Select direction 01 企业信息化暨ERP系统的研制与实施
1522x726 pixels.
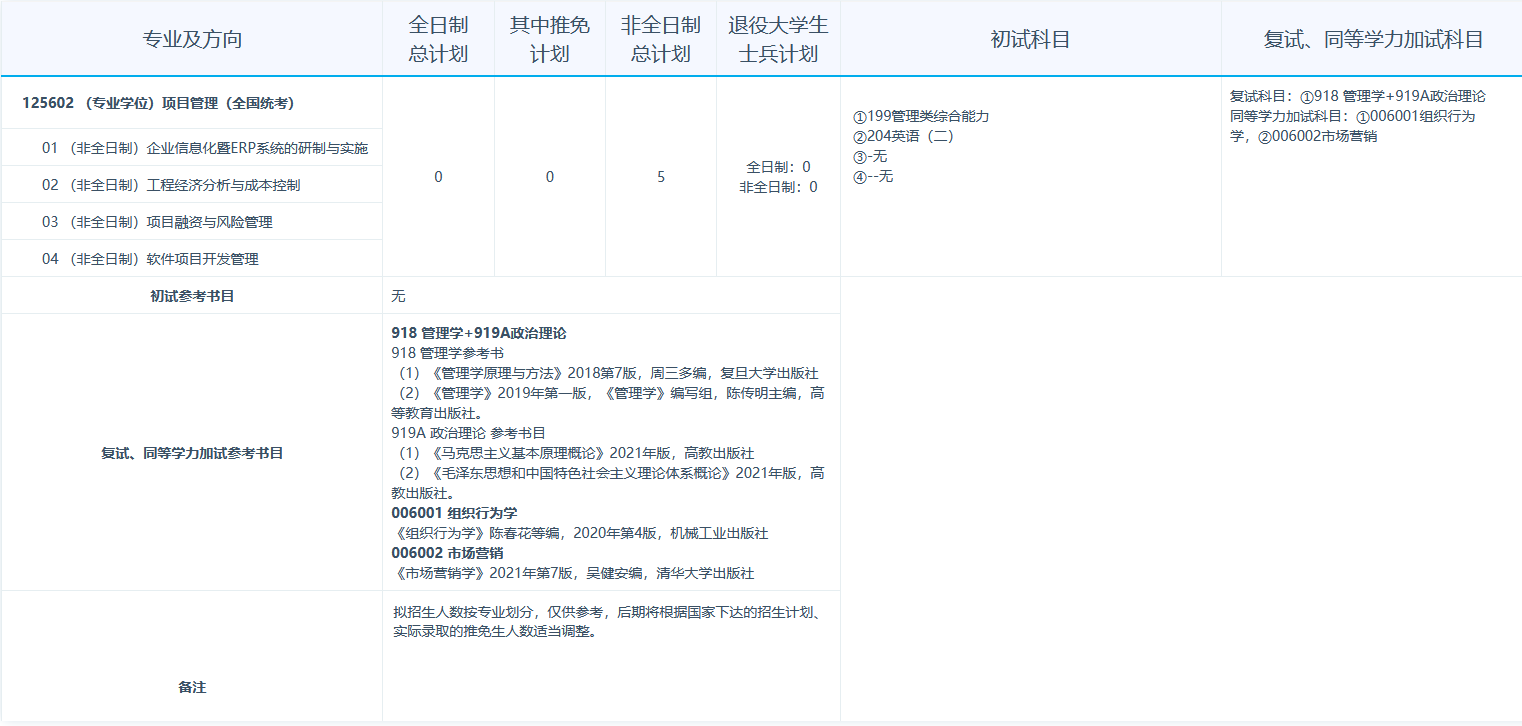click(x=205, y=148)
